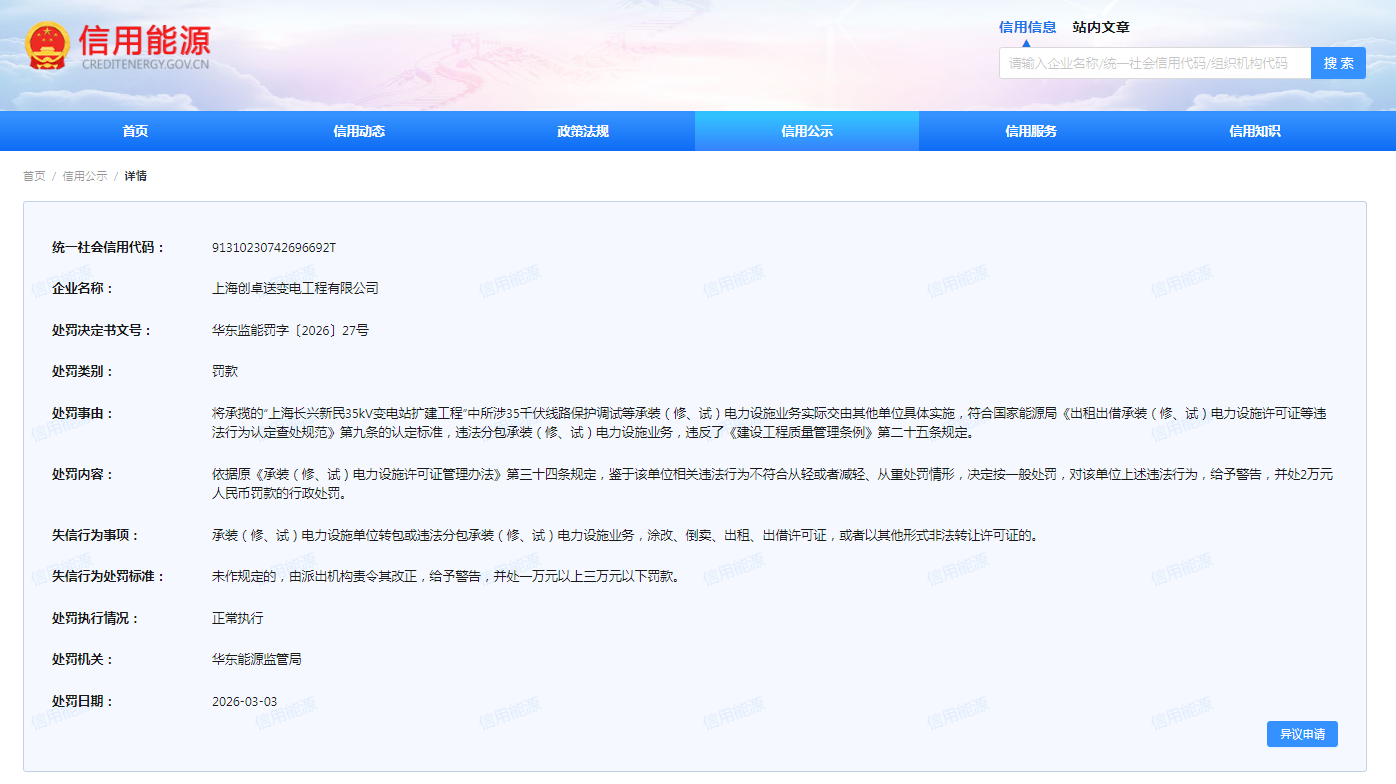Click 首页 in the breadcrumb trail
Image resolution: width=1396 pixels, height=784 pixels.
click(x=31, y=174)
